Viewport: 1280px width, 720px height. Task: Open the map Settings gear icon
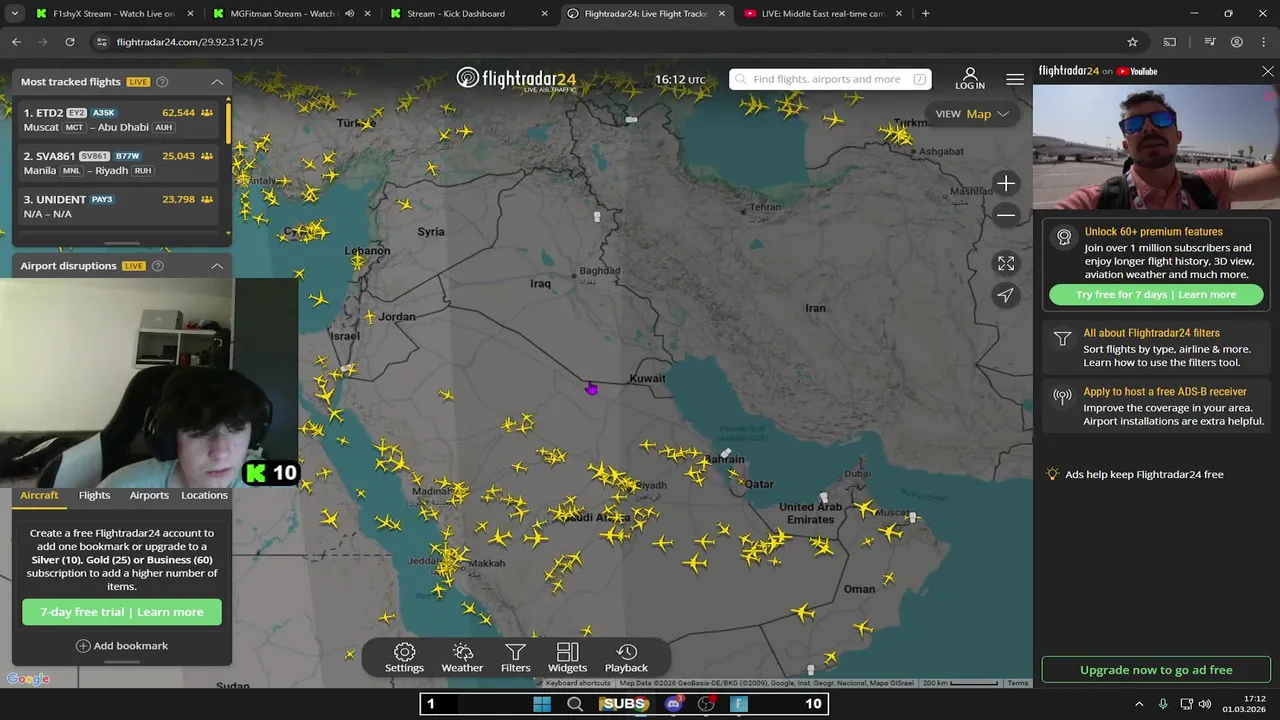[404, 658]
